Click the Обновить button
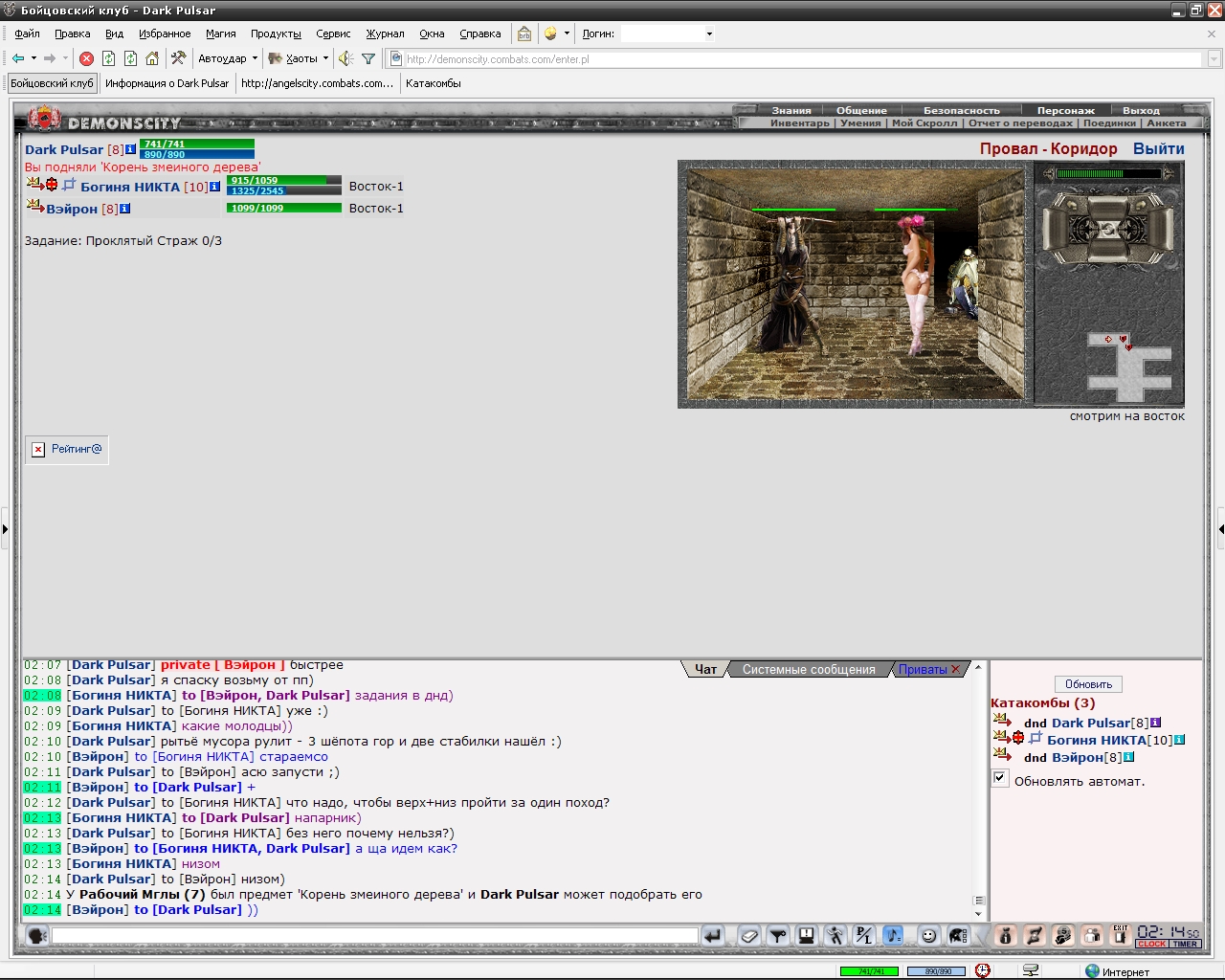Image resolution: width=1225 pixels, height=980 pixels. (x=1089, y=684)
